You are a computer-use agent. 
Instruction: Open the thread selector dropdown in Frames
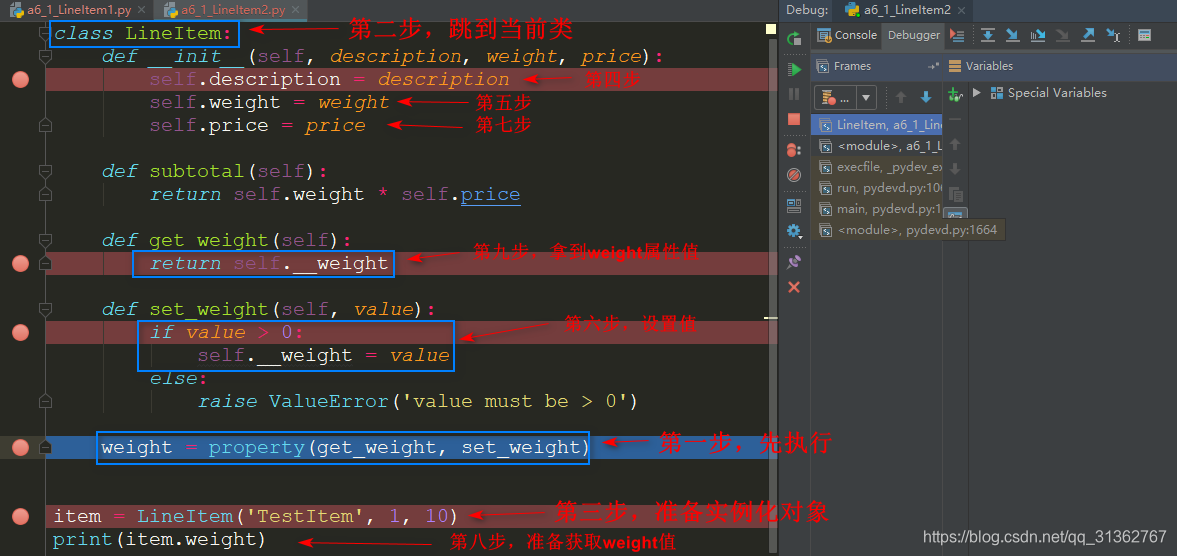pos(867,98)
